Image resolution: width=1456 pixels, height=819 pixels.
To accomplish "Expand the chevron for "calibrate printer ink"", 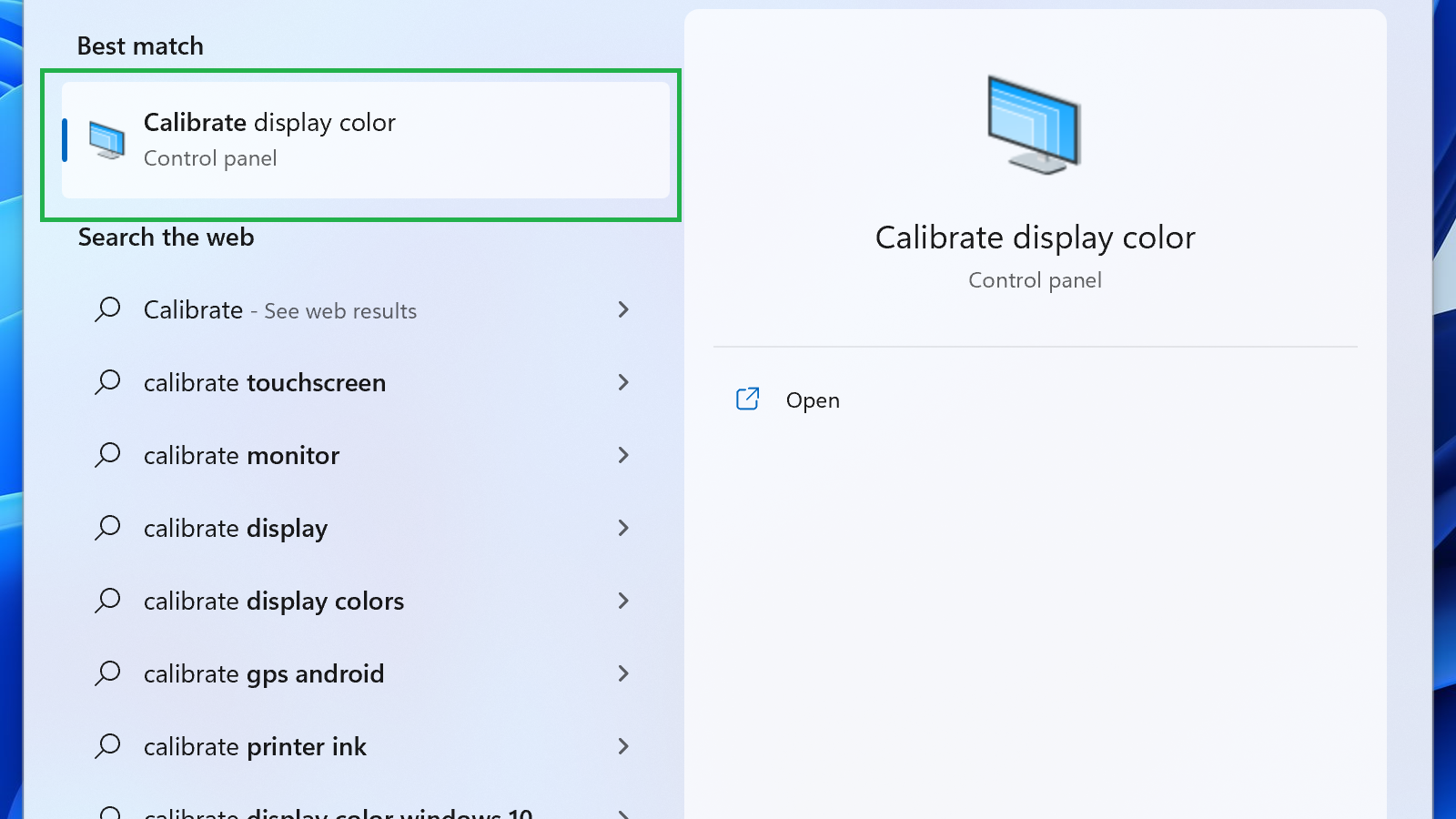I will [x=623, y=746].
